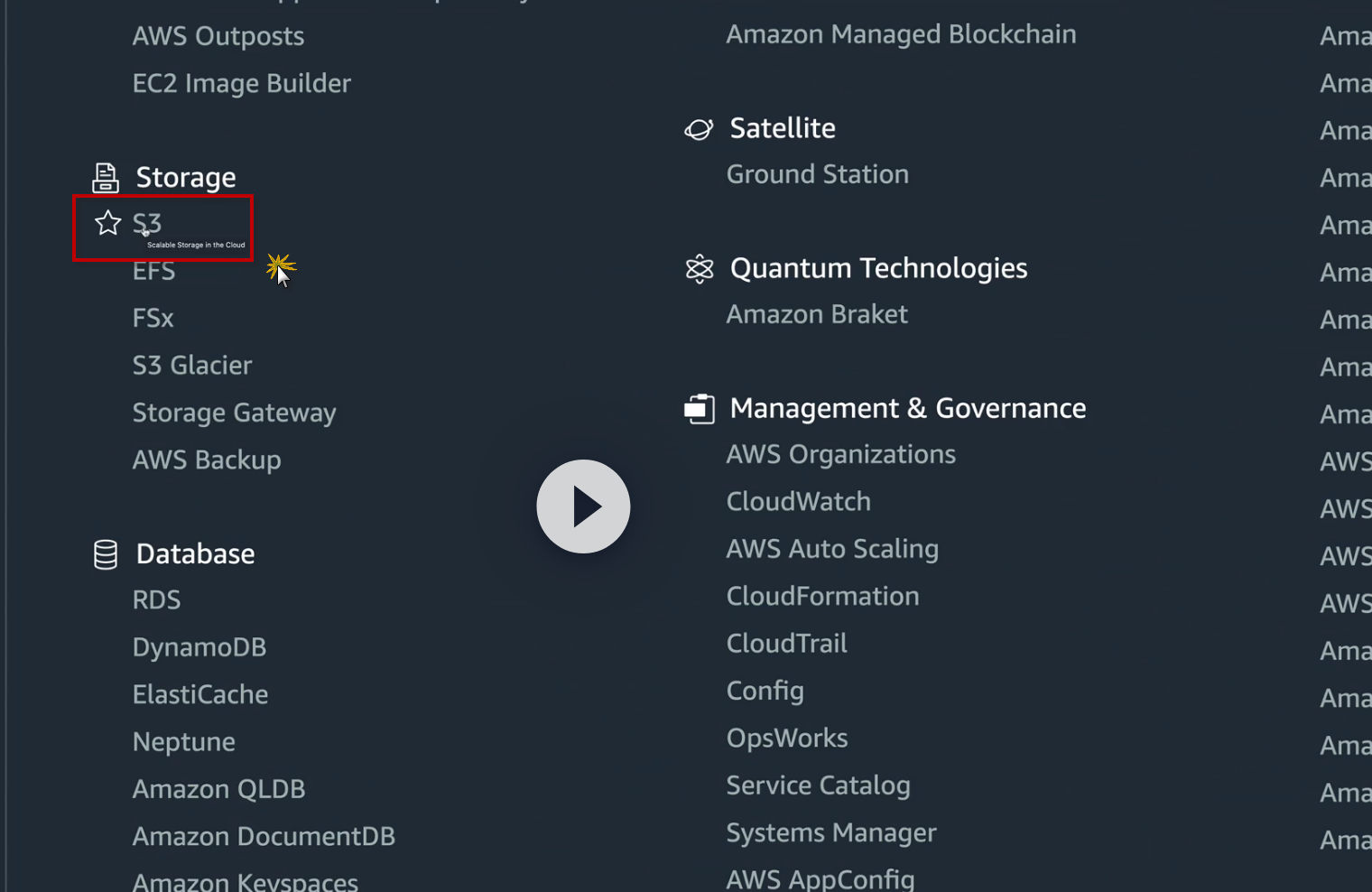Click the Quantum Technologies atom icon
Viewport: 1372px width, 892px height.
(x=699, y=269)
